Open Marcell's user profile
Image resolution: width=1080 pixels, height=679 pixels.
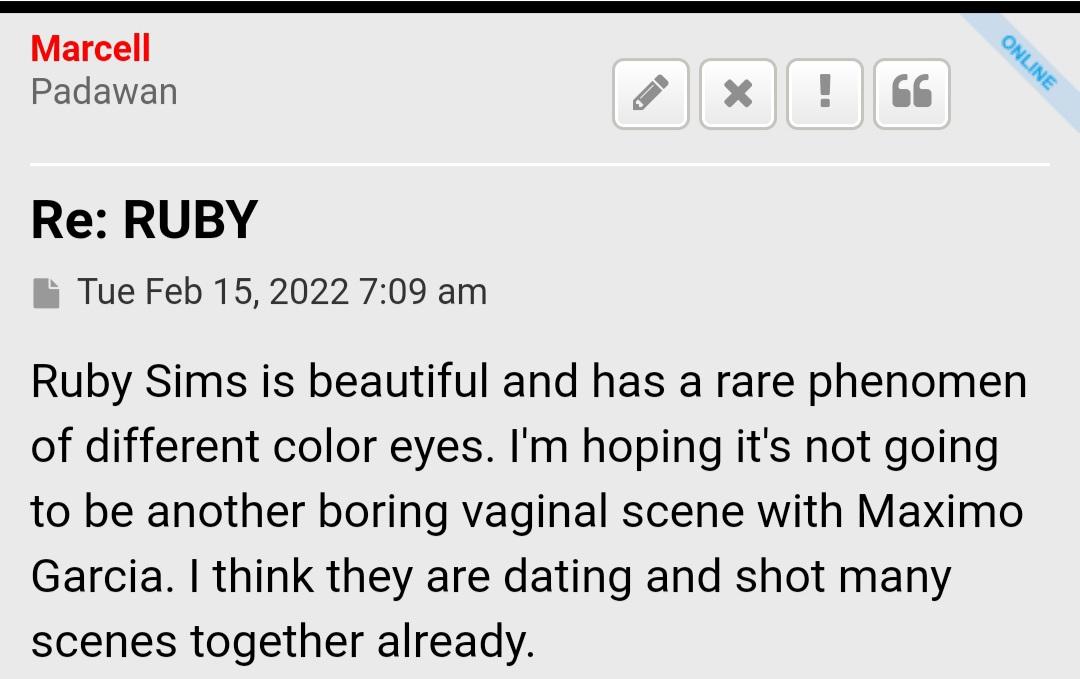pos(90,48)
